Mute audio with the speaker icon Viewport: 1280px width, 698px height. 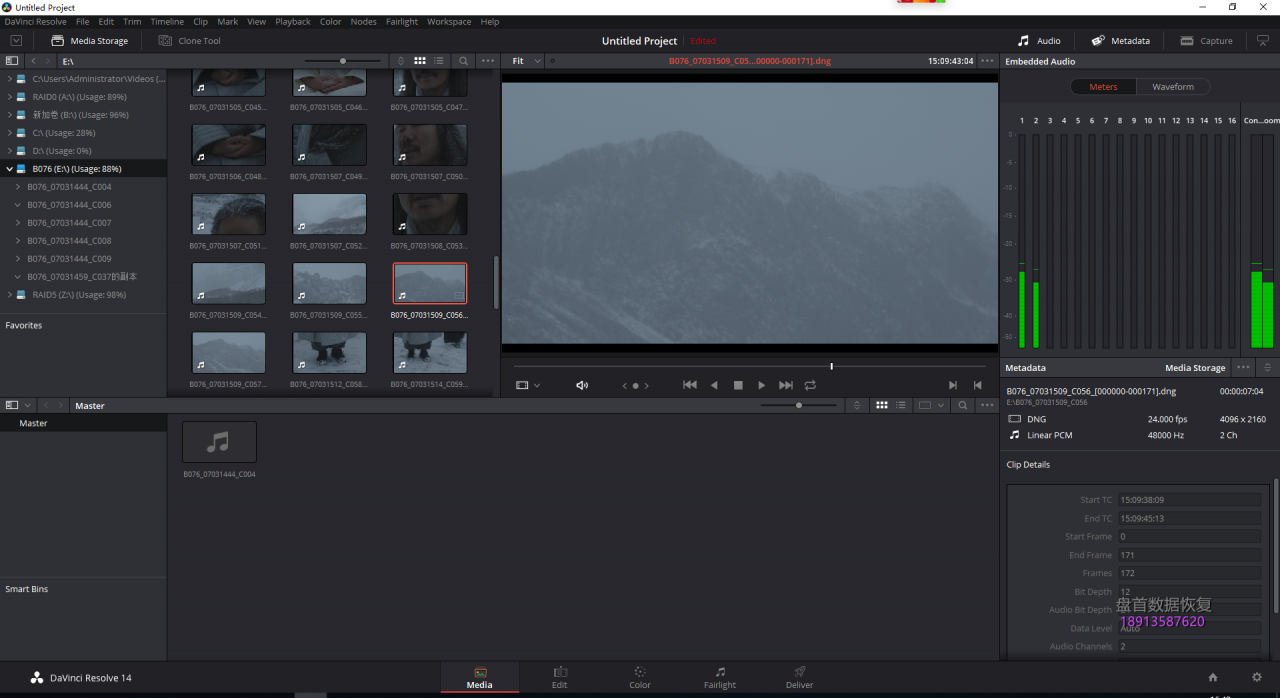click(x=582, y=385)
